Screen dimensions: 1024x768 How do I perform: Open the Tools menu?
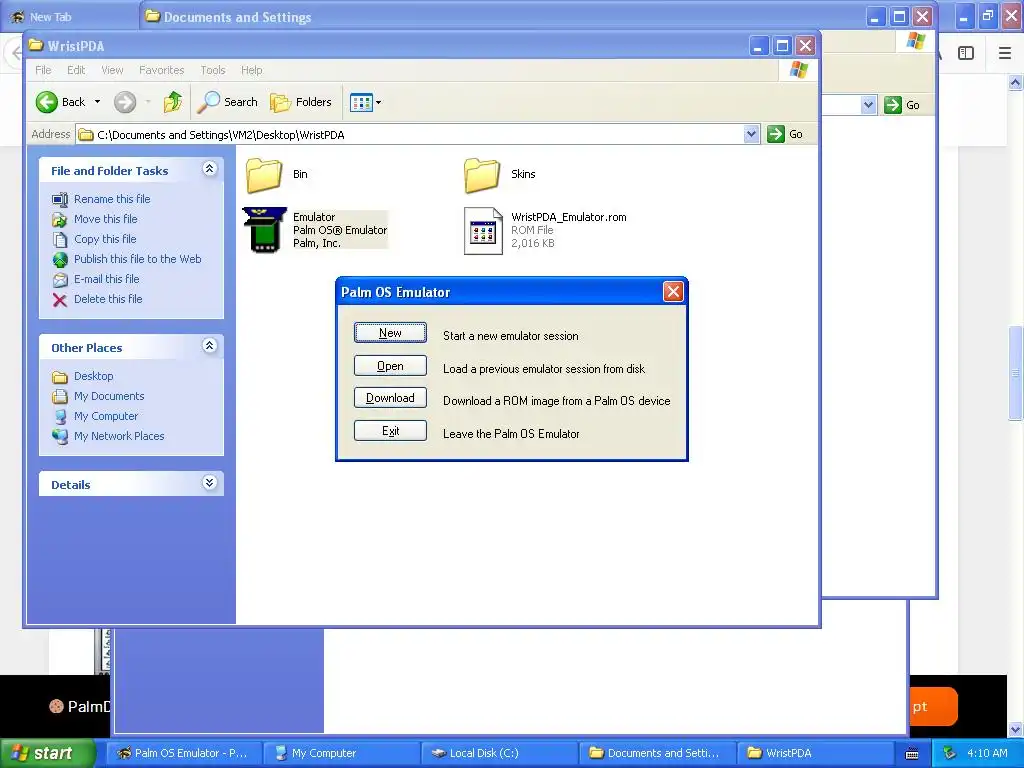[x=212, y=70]
